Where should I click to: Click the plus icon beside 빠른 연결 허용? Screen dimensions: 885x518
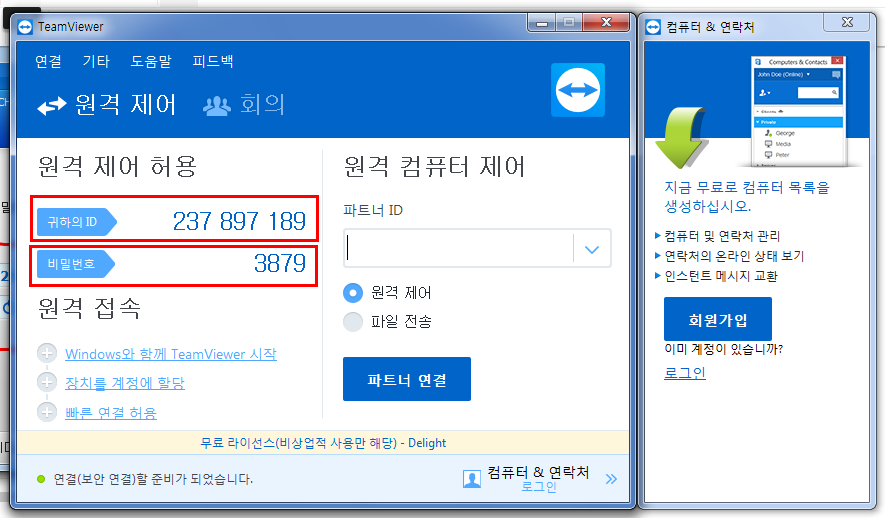(x=47, y=412)
